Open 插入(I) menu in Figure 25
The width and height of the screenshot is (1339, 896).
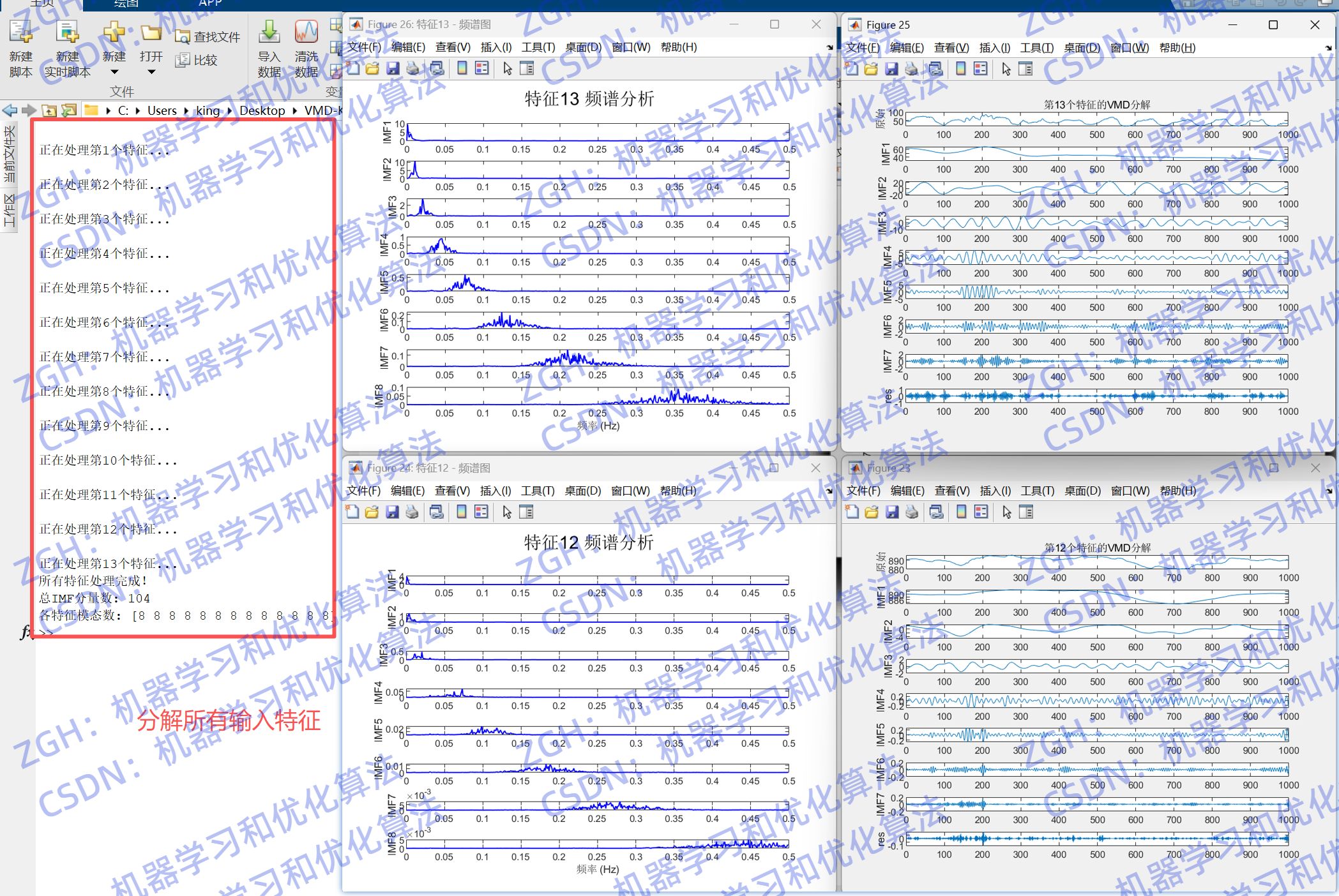pyautogui.click(x=994, y=48)
